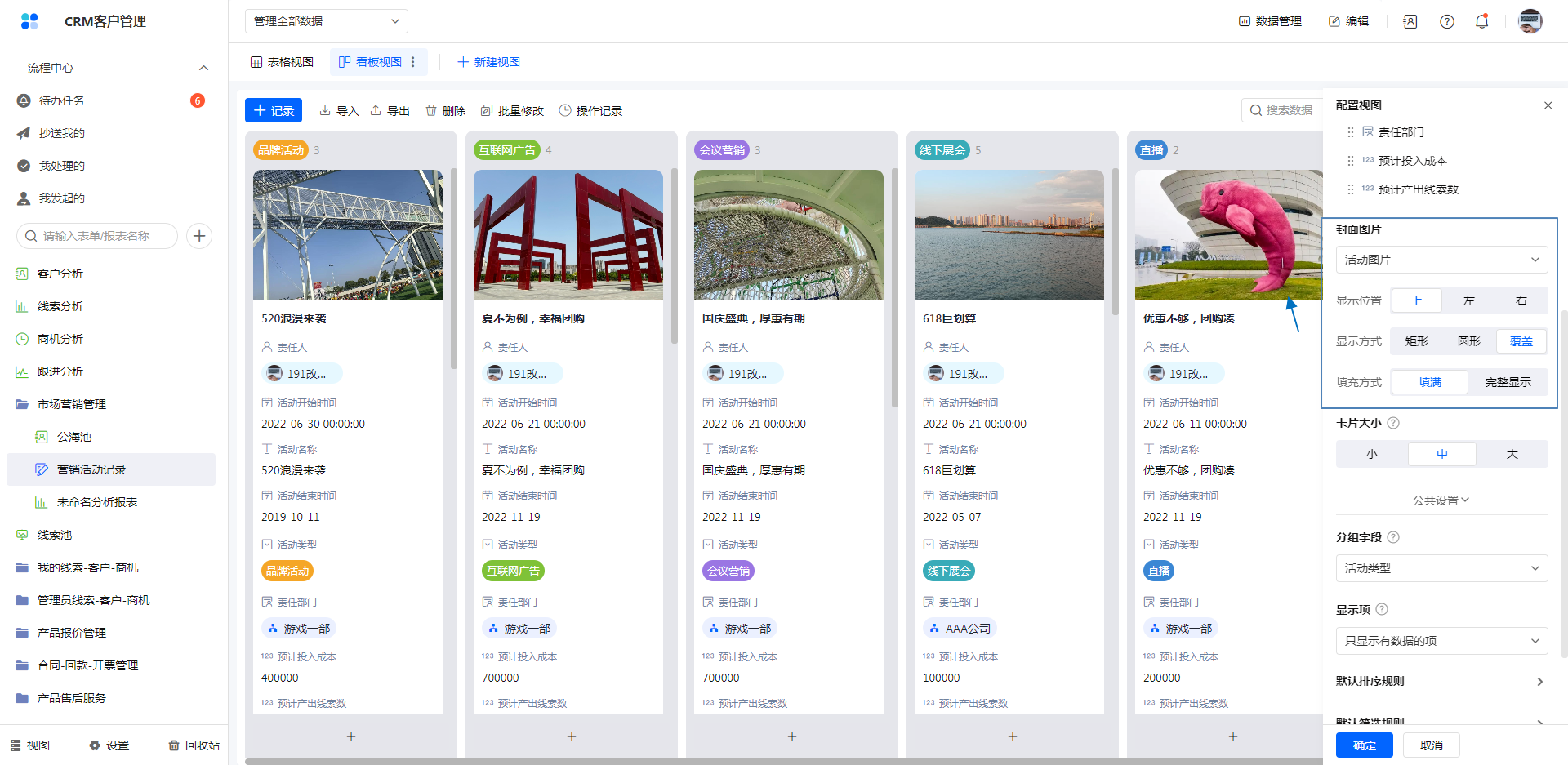
Task: Choose full display fill mode
Action: (x=1508, y=382)
